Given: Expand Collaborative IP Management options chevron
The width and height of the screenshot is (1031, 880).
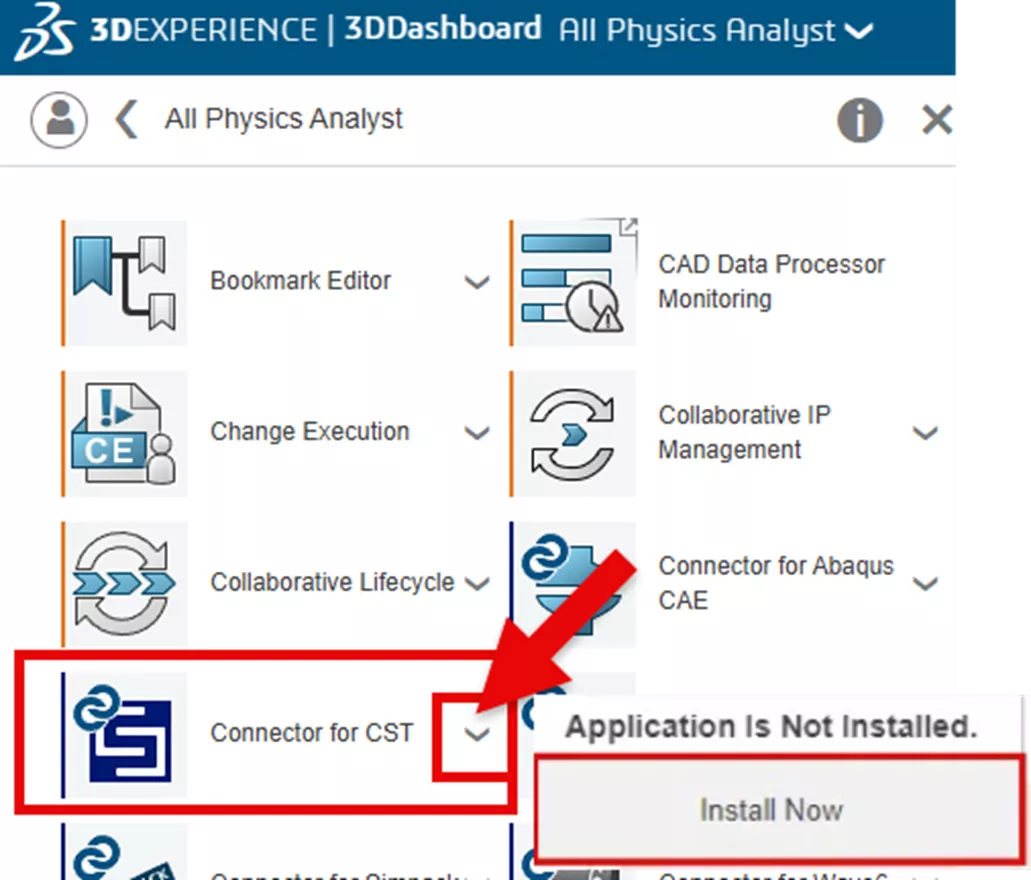Looking at the screenshot, I should 925,433.
